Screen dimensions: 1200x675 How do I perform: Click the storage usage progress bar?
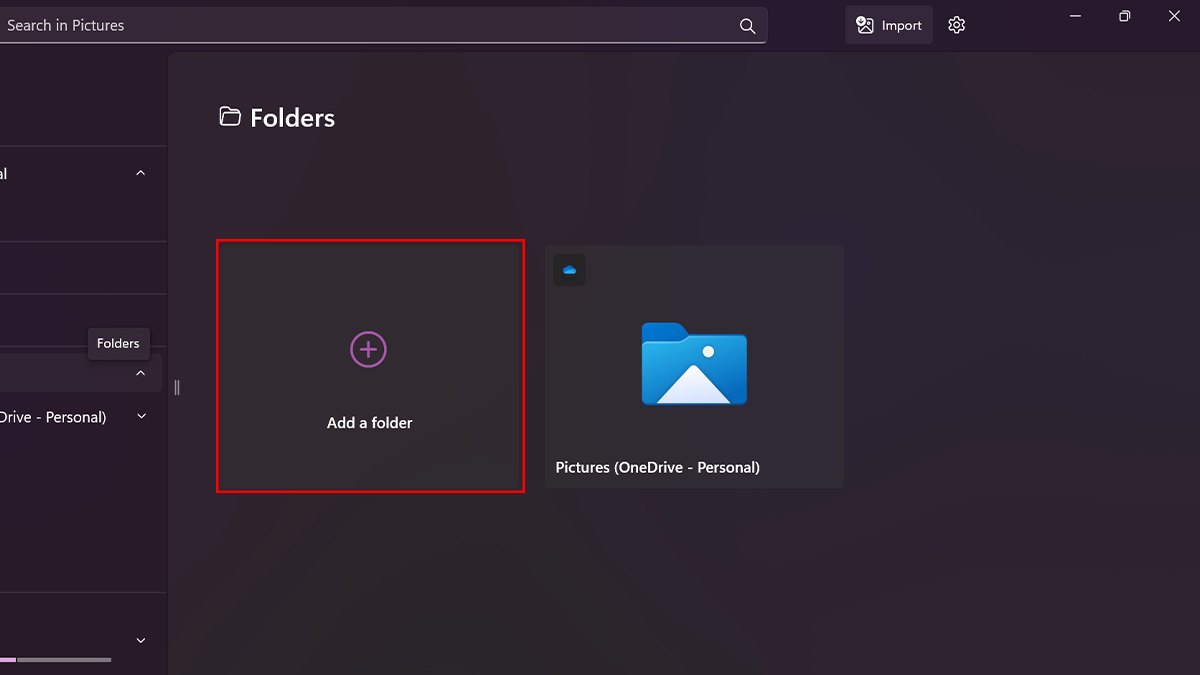[x=56, y=660]
